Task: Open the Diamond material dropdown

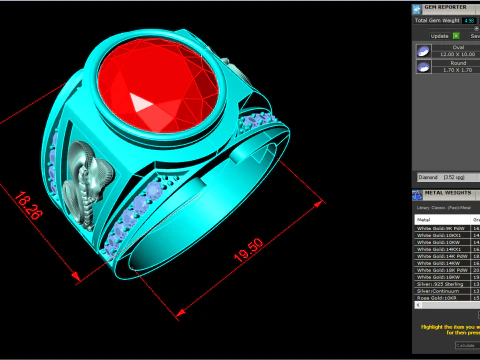Action: point(449,177)
